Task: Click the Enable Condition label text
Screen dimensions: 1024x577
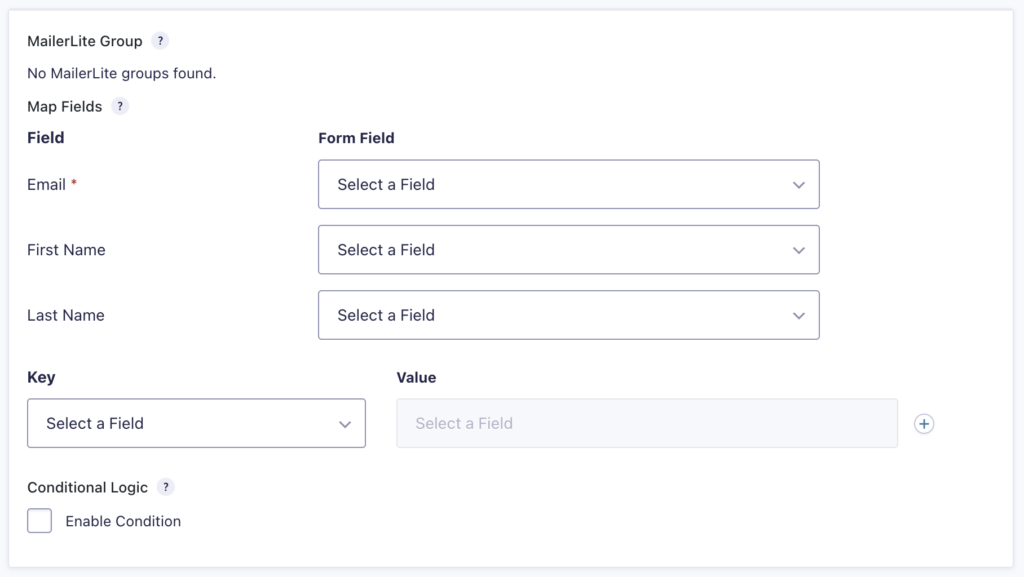Action: point(122,521)
